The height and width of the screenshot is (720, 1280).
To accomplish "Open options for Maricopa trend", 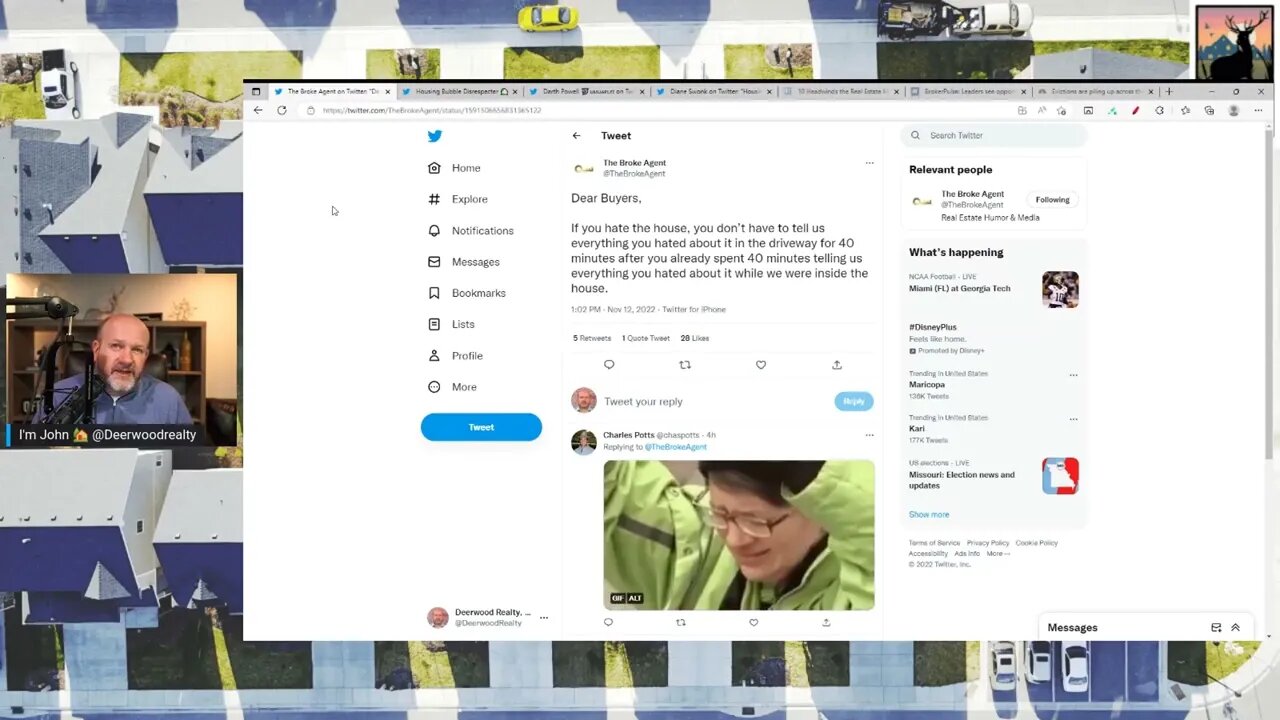I will 1073,375.
